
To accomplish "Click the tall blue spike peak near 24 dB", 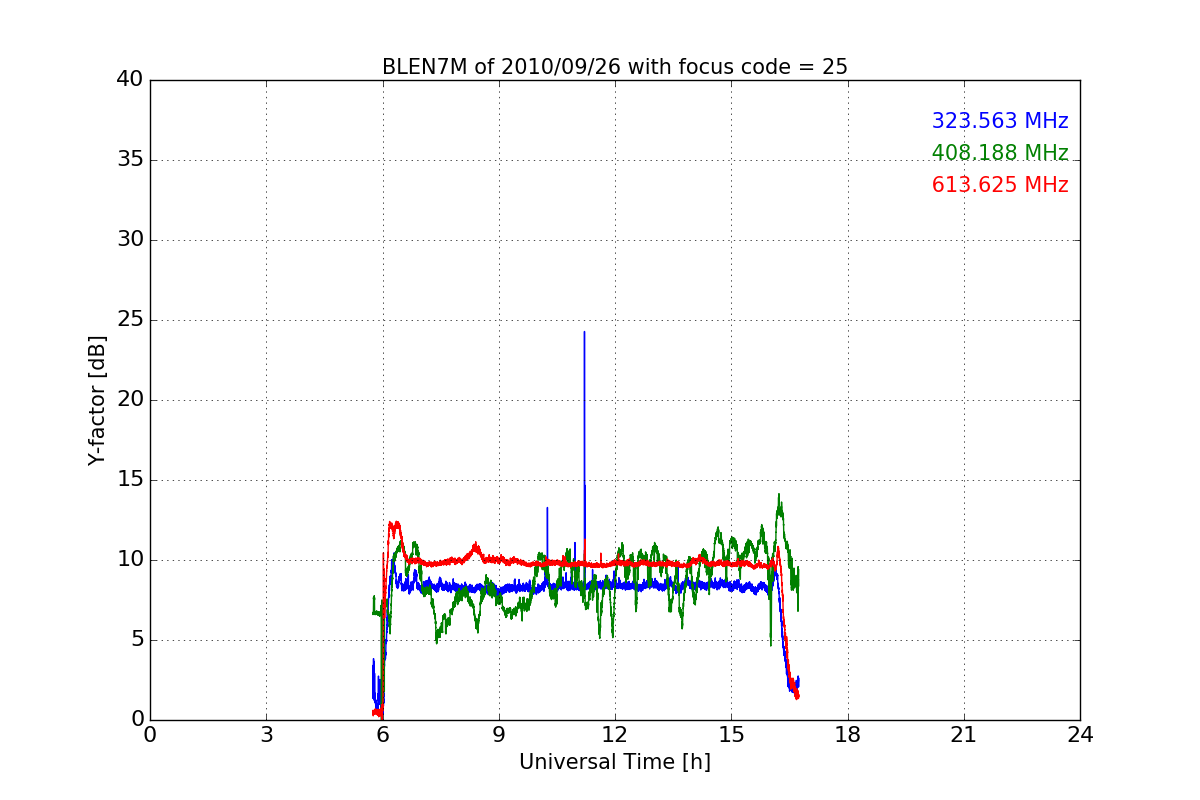I will click(x=584, y=333).
